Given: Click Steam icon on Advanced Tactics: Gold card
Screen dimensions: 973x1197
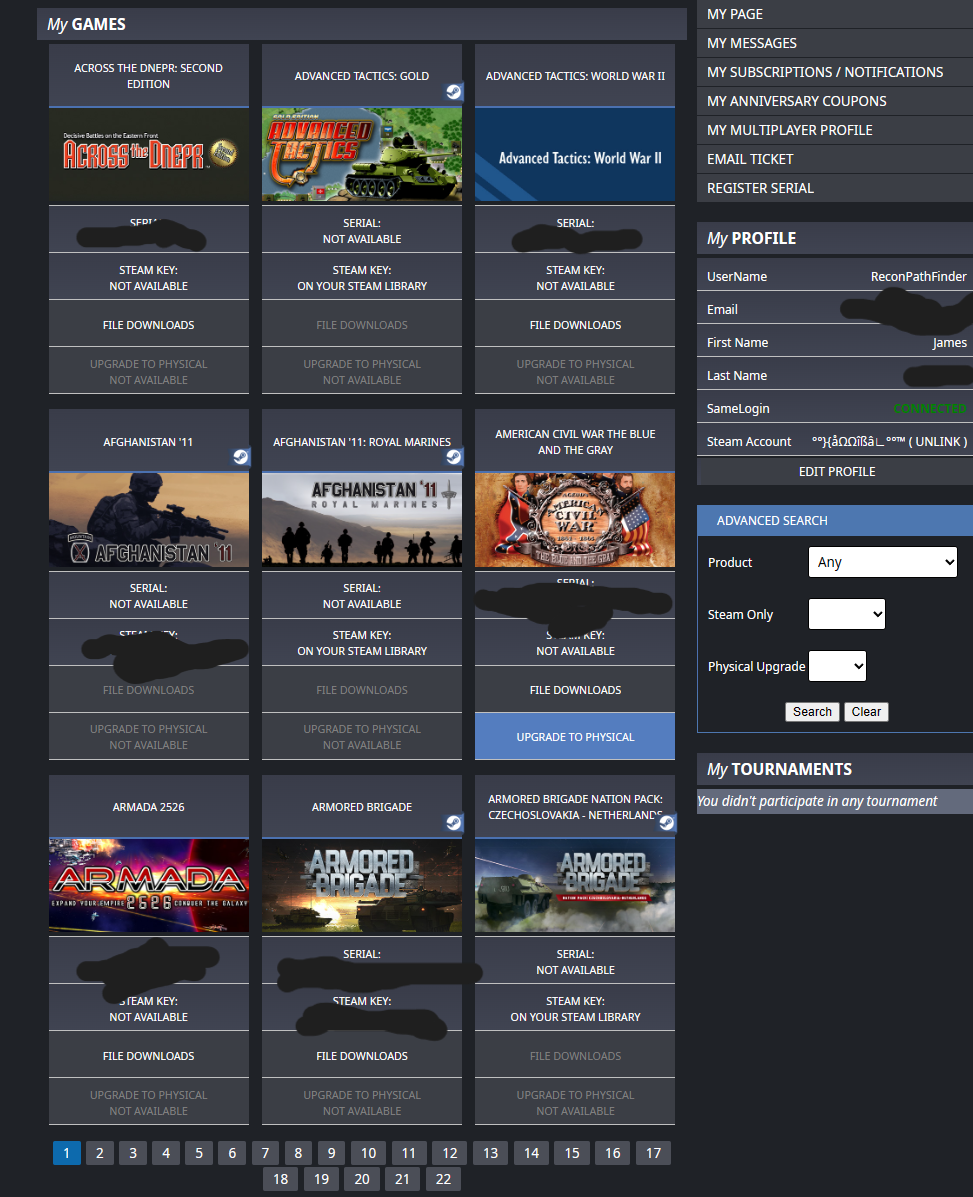Looking at the screenshot, I should 453,92.
